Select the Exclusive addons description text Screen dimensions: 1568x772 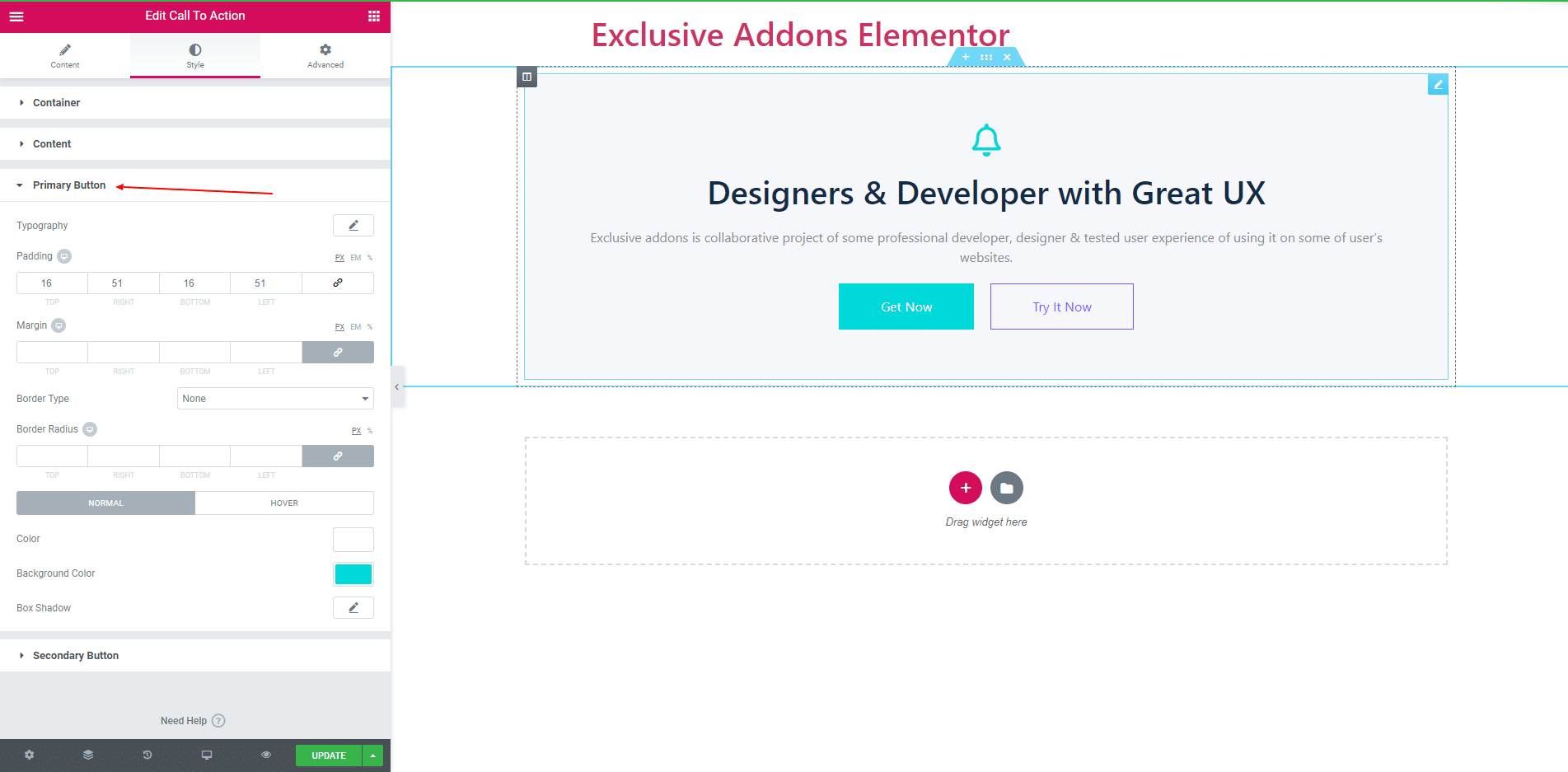(x=986, y=248)
